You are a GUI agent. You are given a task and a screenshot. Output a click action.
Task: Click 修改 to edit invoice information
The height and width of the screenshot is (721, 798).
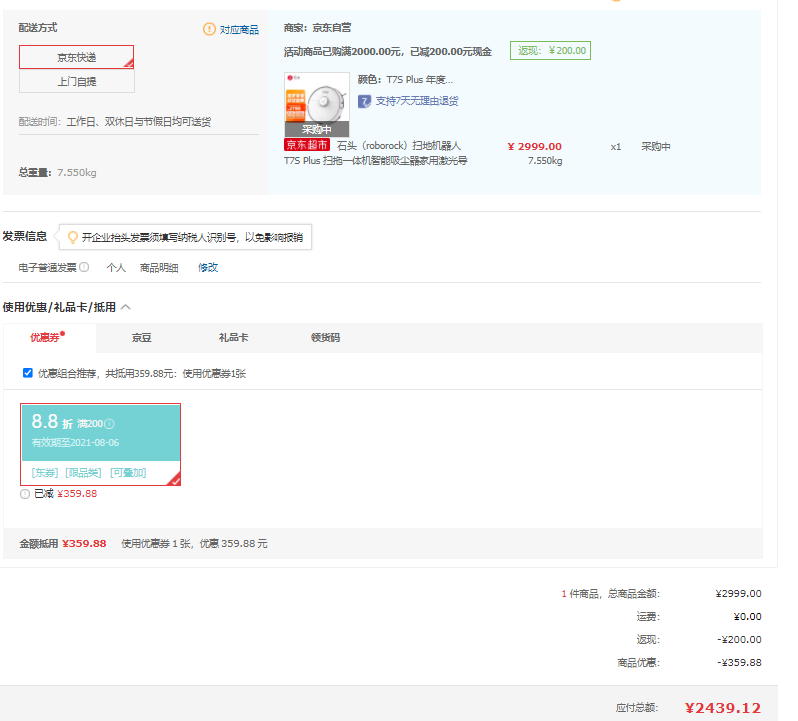pyautogui.click(x=208, y=267)
